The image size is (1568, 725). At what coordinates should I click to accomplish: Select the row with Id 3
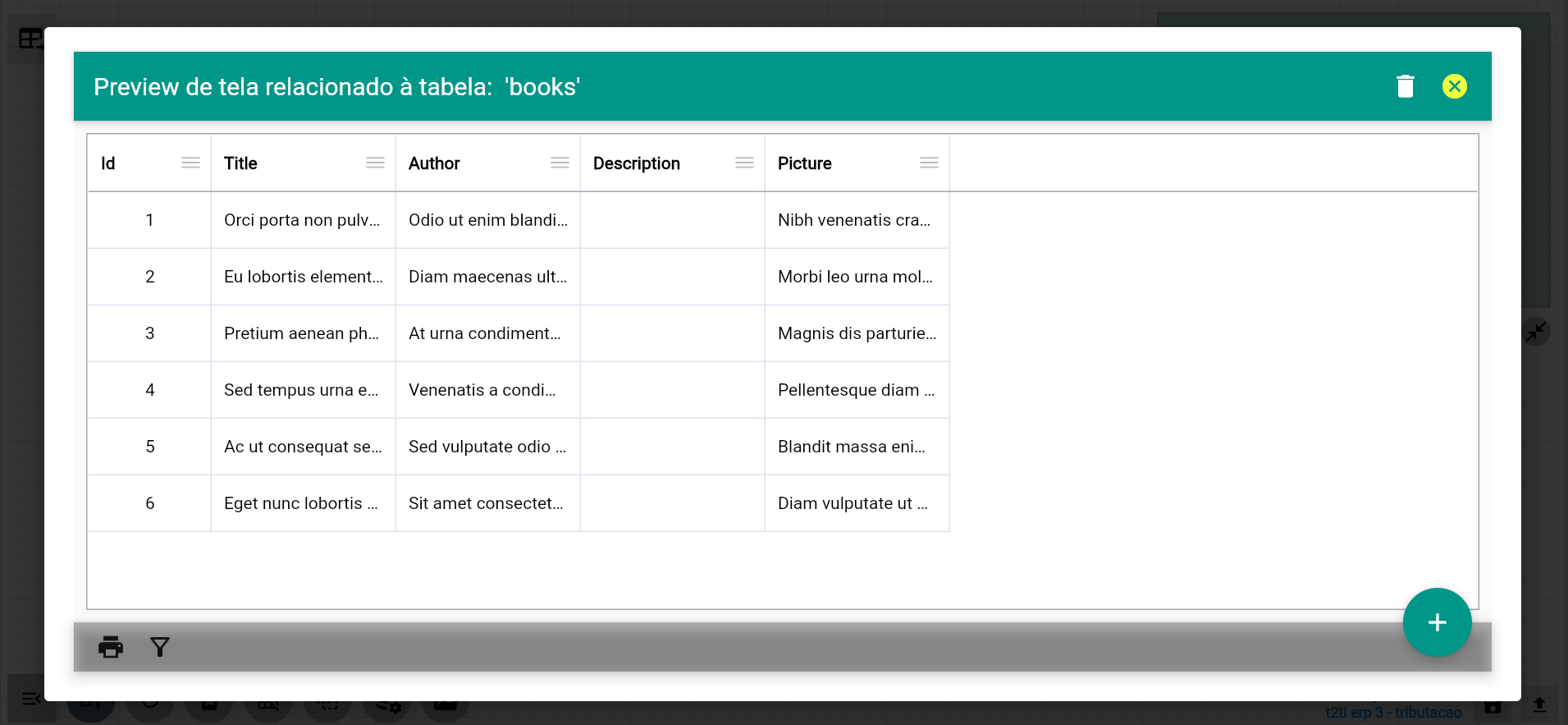click(x=519, y=333)
